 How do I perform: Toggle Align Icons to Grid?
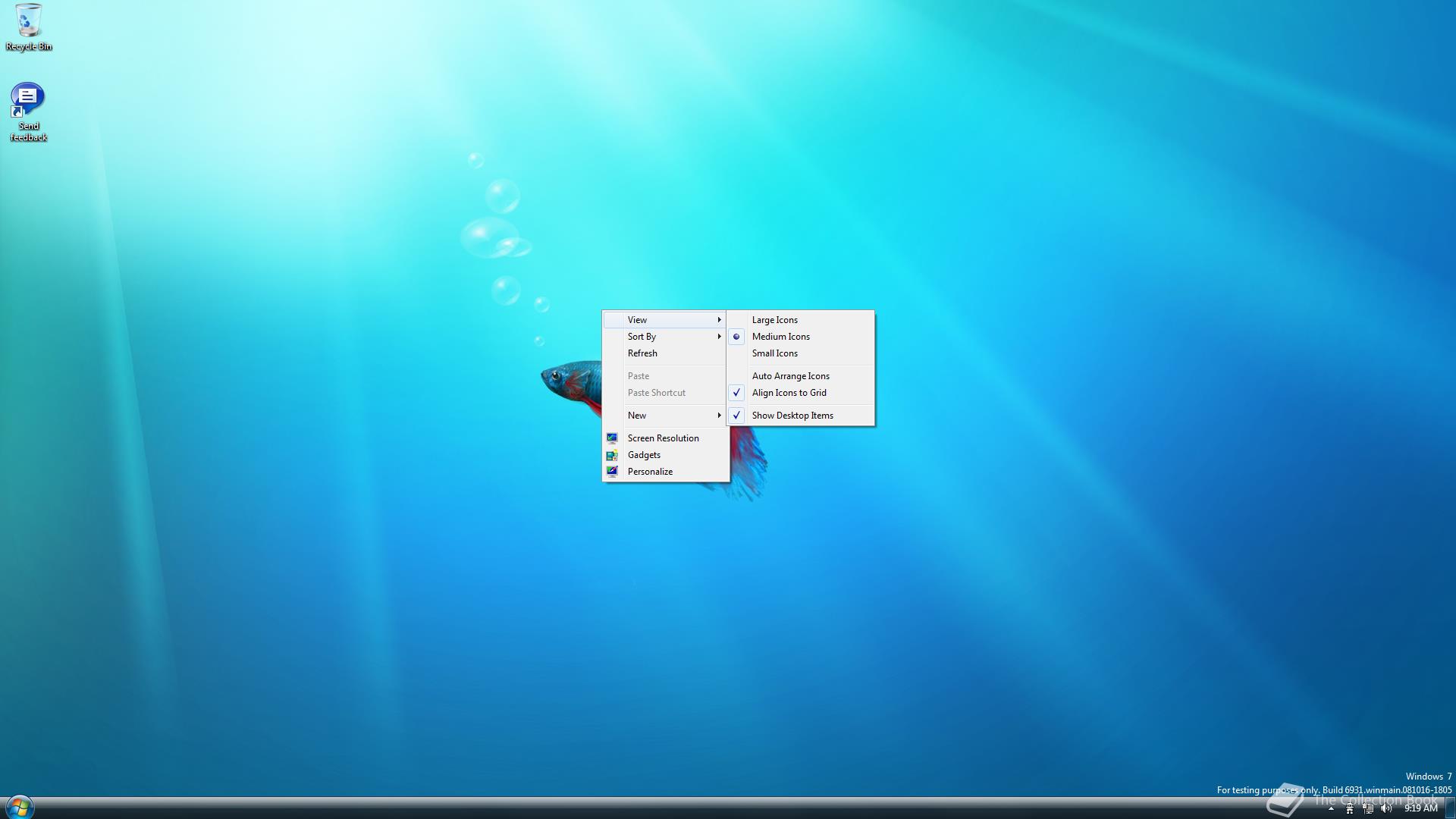[x=800, y=393]
